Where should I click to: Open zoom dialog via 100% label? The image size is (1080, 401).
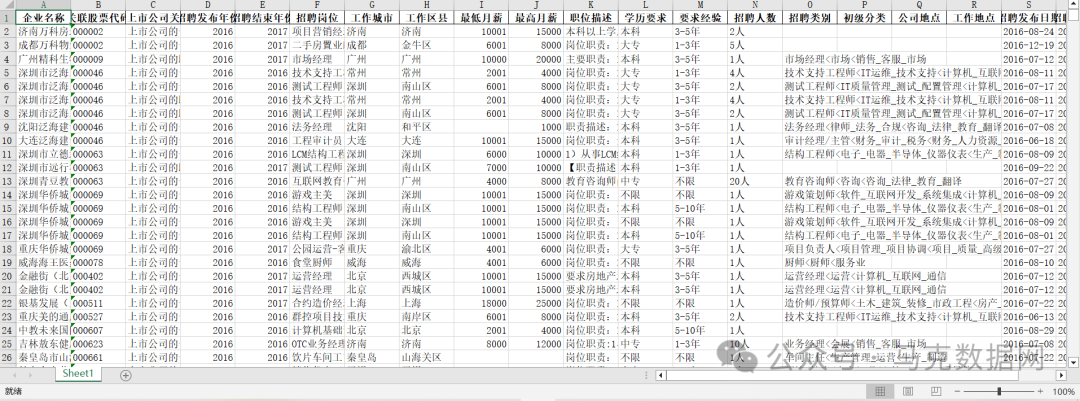[x=1063, y=391]
